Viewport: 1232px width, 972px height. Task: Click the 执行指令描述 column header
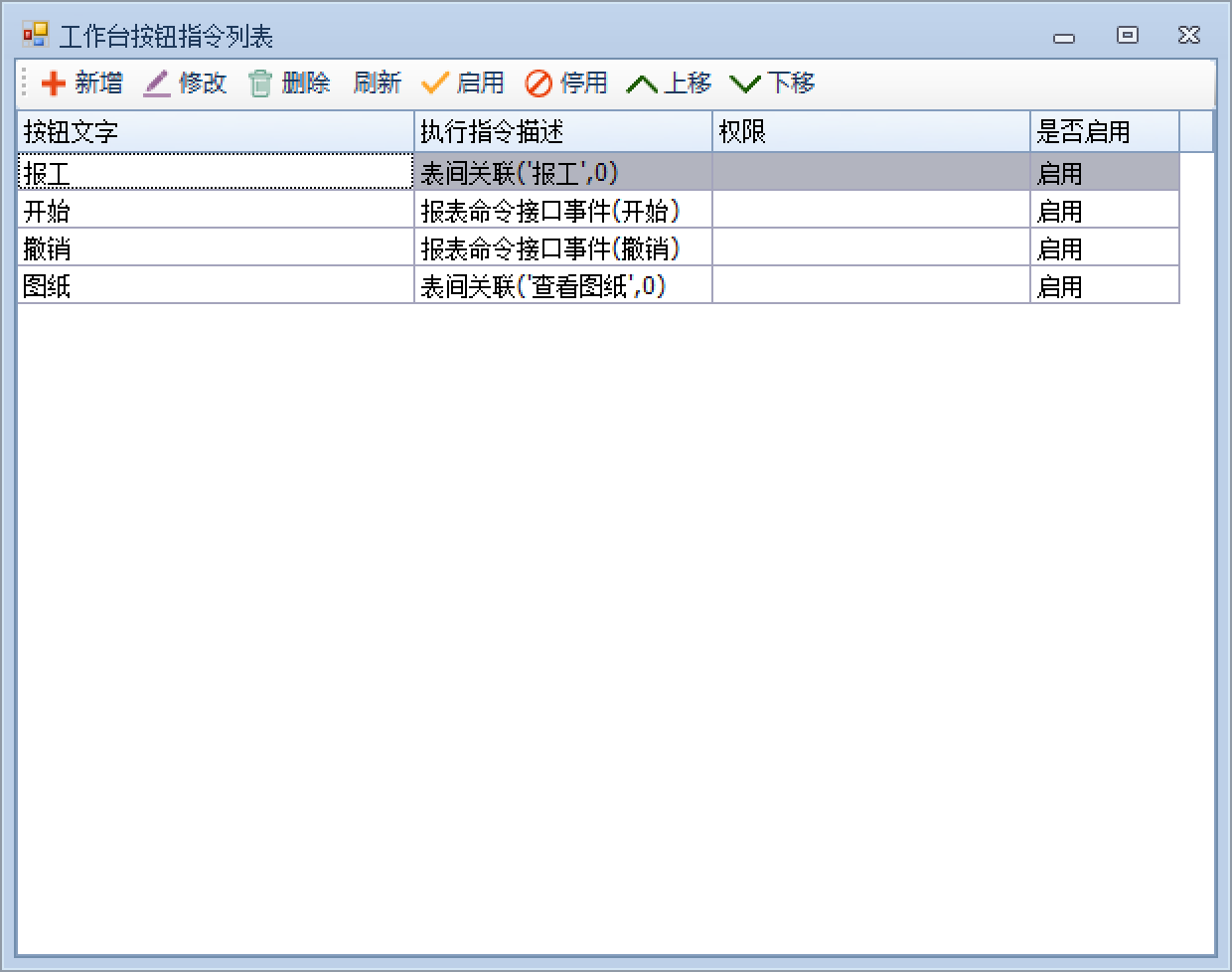[x=562, y=131]
